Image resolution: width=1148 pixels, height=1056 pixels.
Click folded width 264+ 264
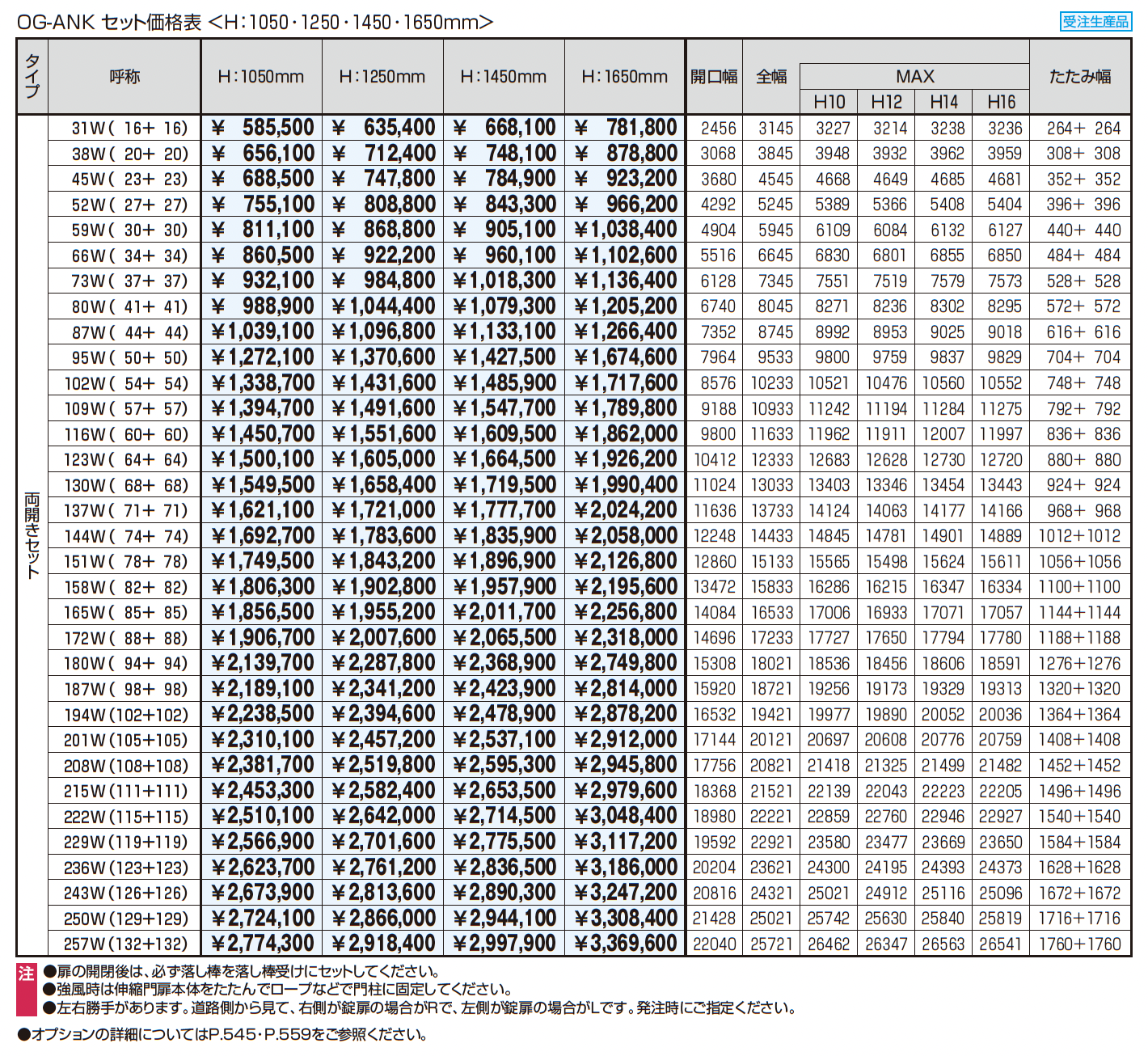pos(1083,128)
